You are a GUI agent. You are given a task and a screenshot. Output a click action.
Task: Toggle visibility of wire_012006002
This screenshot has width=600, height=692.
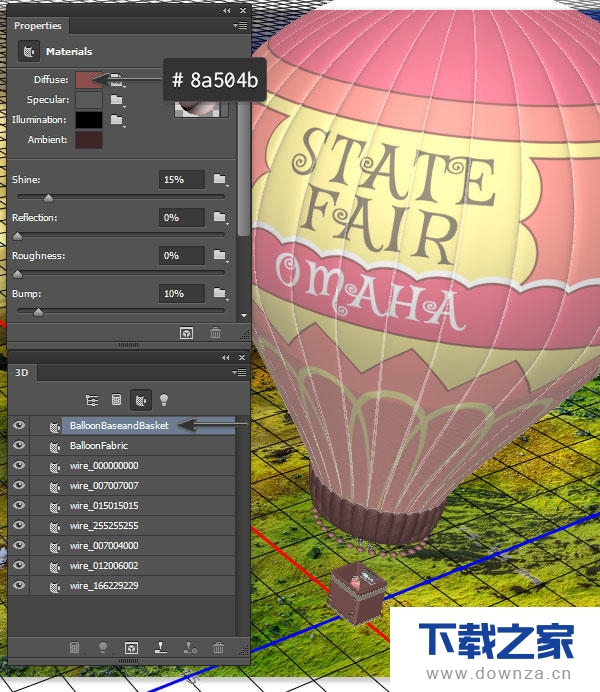(x=19, y=565)
